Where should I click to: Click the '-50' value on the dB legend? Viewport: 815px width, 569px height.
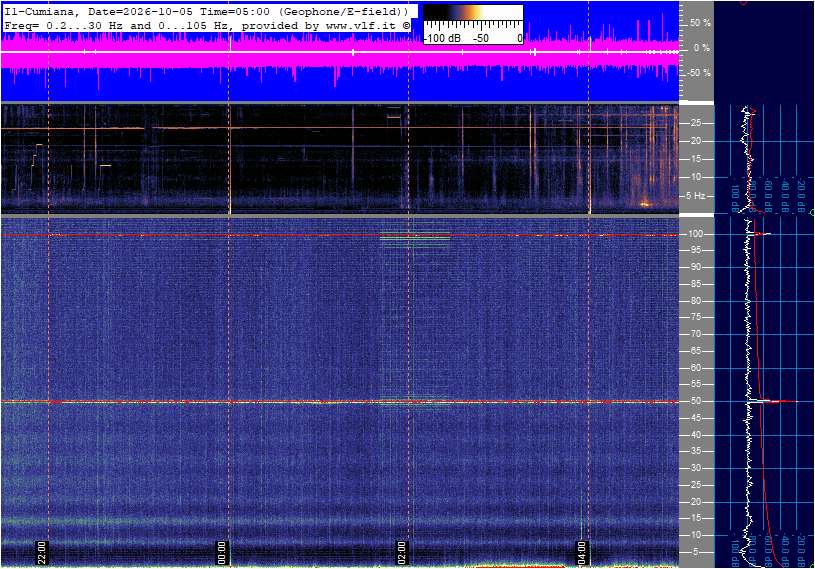click(x=480, y=38)
